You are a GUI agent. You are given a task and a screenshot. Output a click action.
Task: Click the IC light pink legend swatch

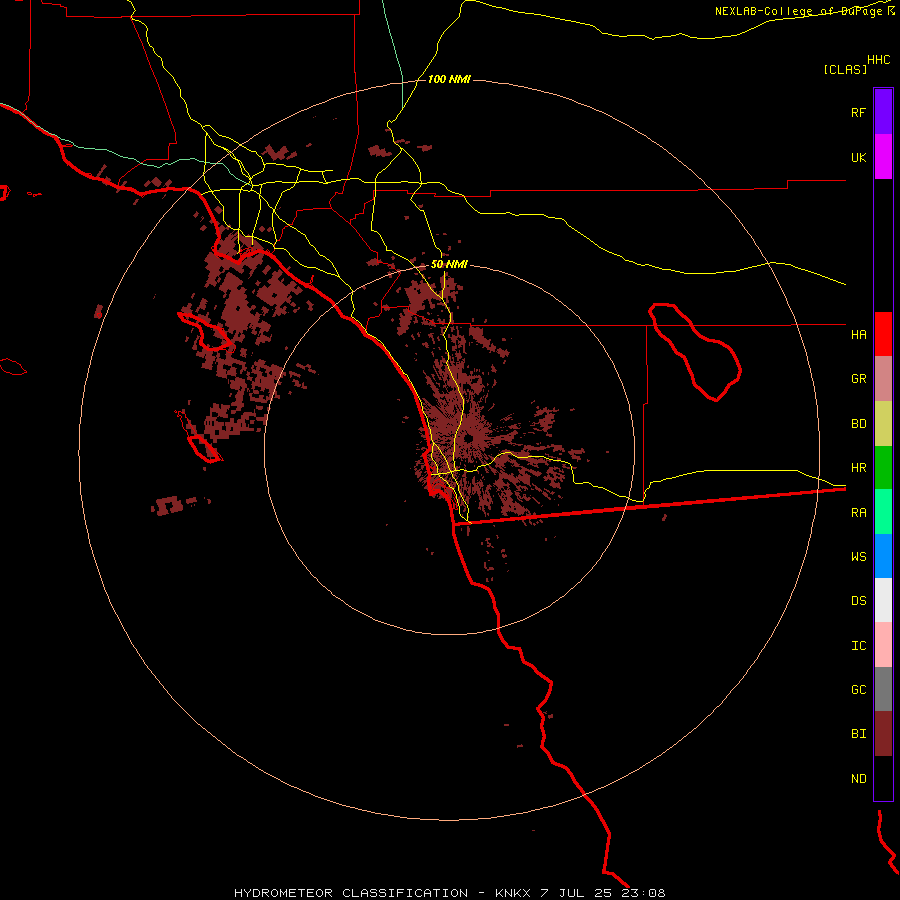click(883, 645)
